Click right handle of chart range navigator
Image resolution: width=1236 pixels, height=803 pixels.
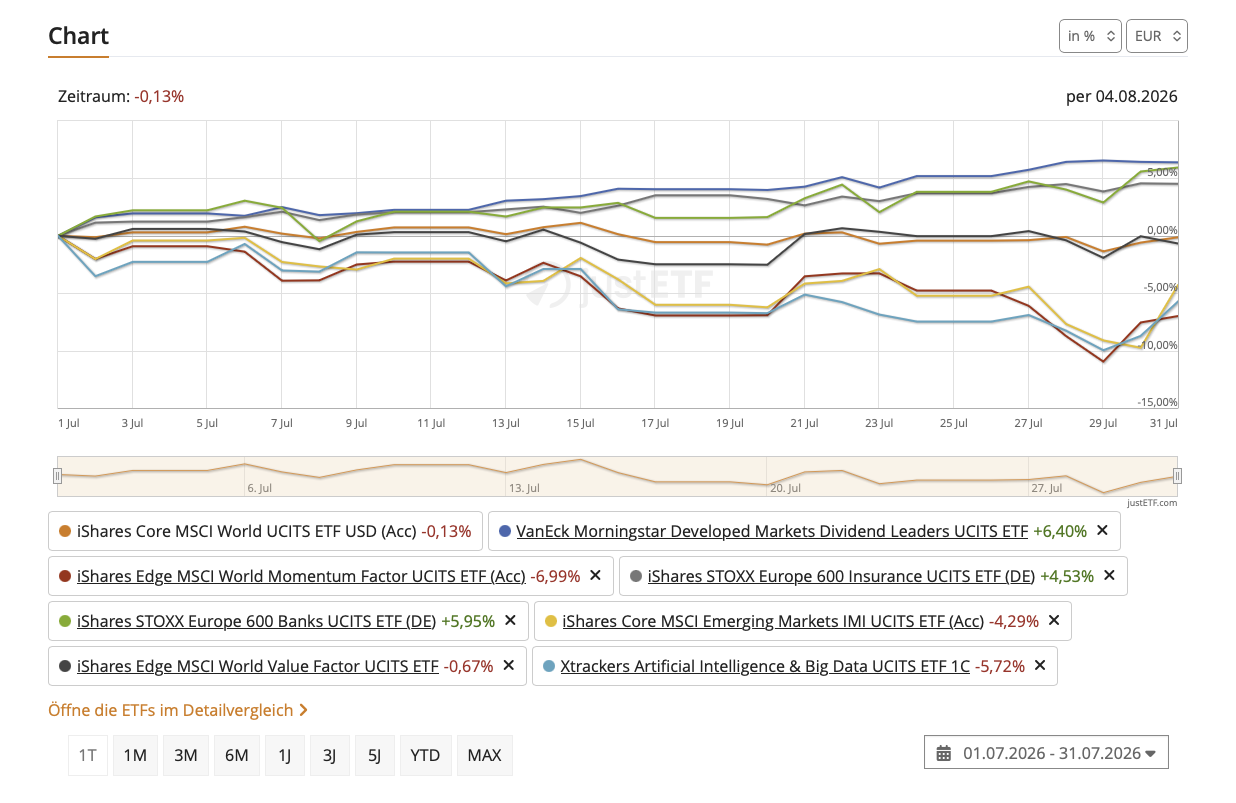pyautogui.click(x=1177, y=476)
